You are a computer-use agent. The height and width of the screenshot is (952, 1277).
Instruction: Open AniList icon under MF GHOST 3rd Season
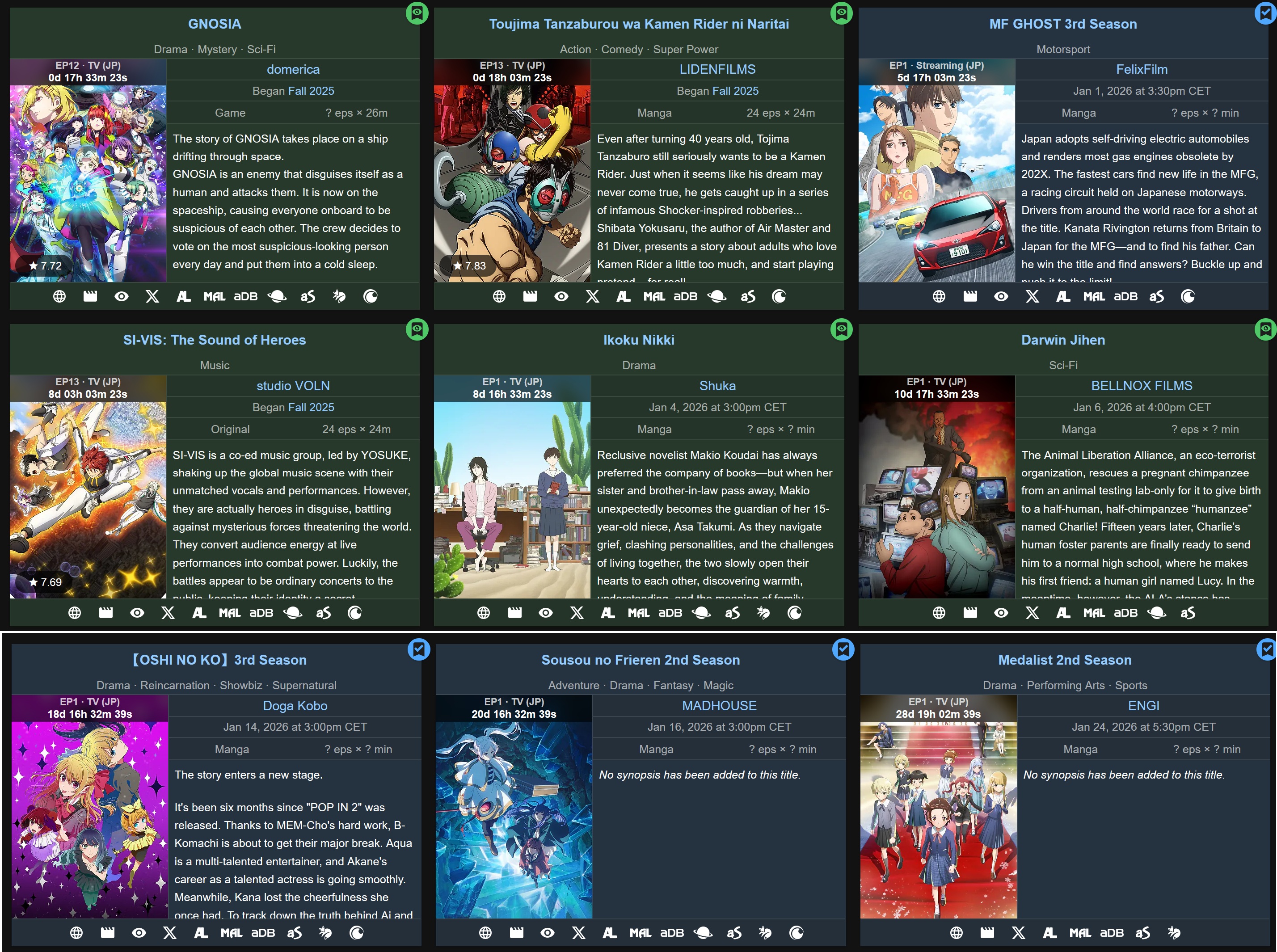pos(1063,296)
